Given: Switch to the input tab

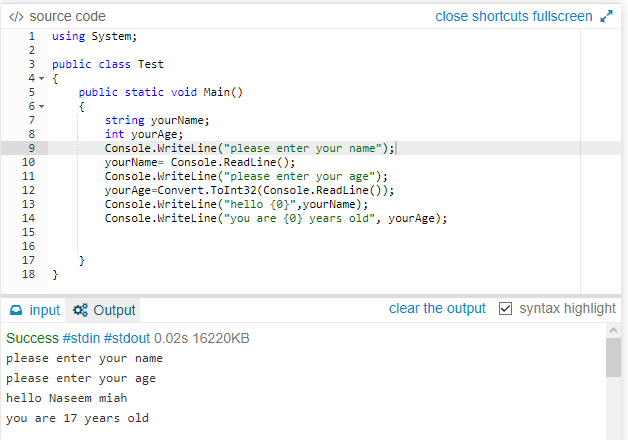Looking at the screenshot, I should [35, 310].
